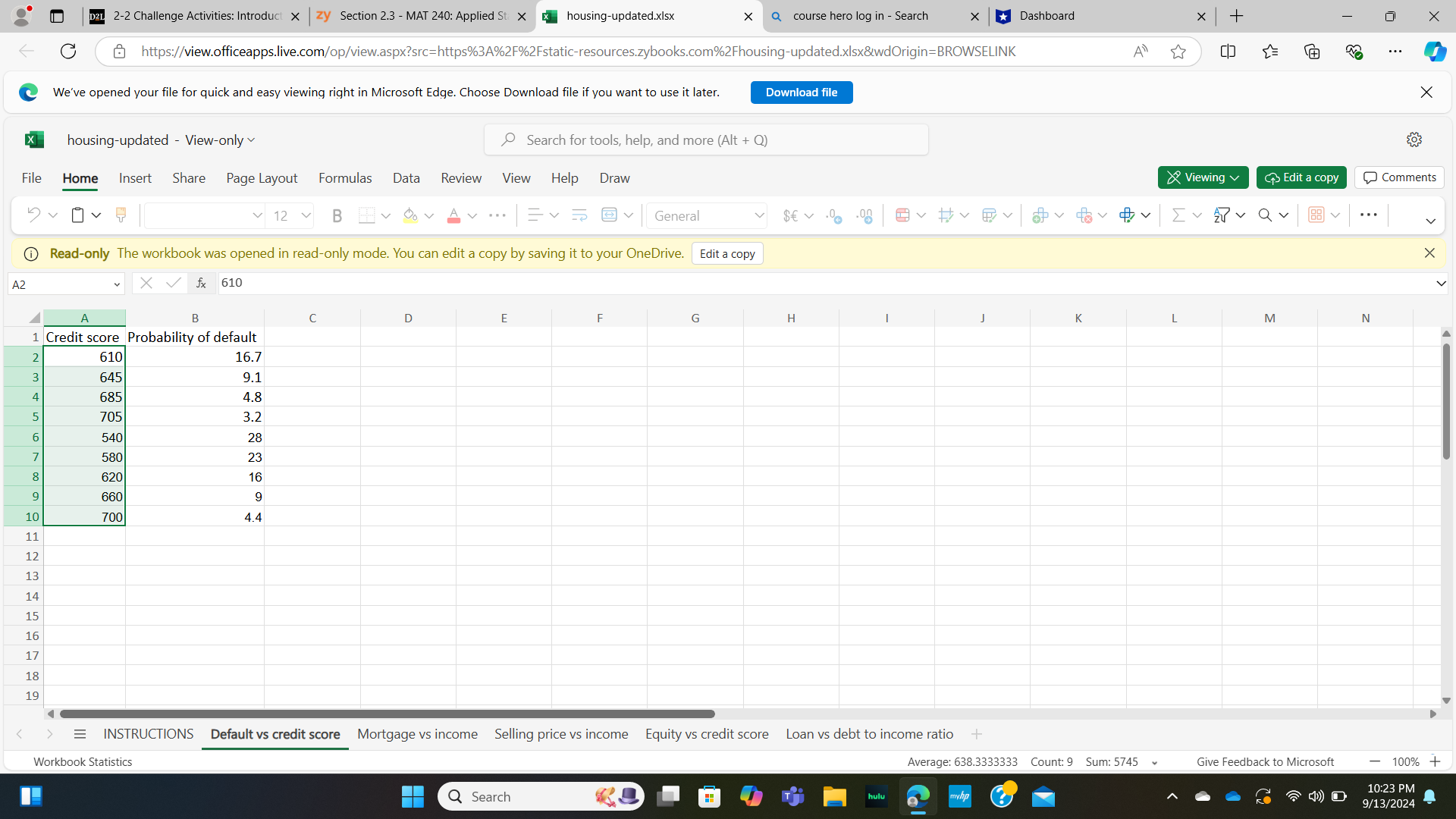Open File Explorer from the taskbar

point(834,796)
